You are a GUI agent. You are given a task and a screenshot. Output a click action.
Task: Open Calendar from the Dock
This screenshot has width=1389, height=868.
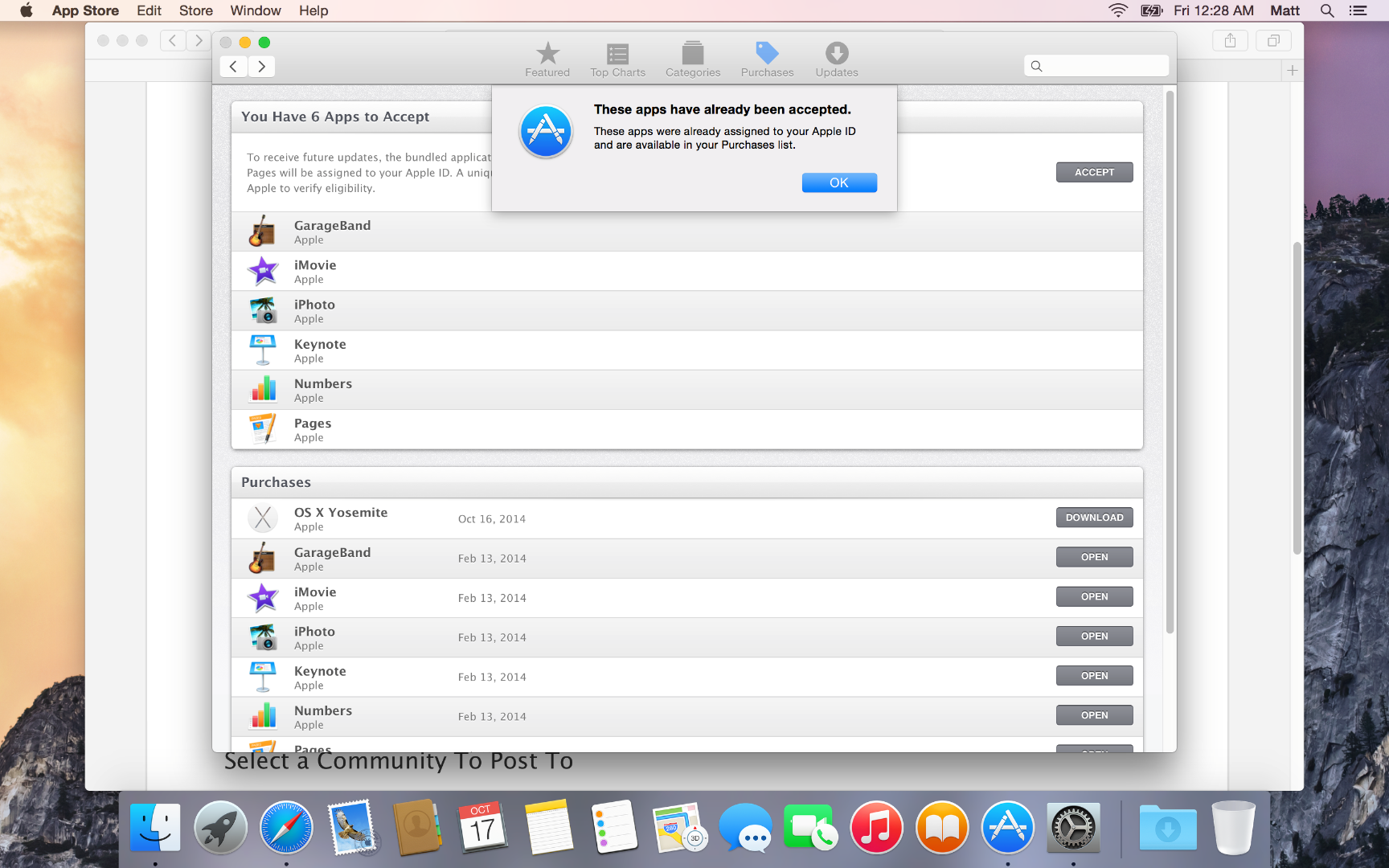click(x=482, y=827)
